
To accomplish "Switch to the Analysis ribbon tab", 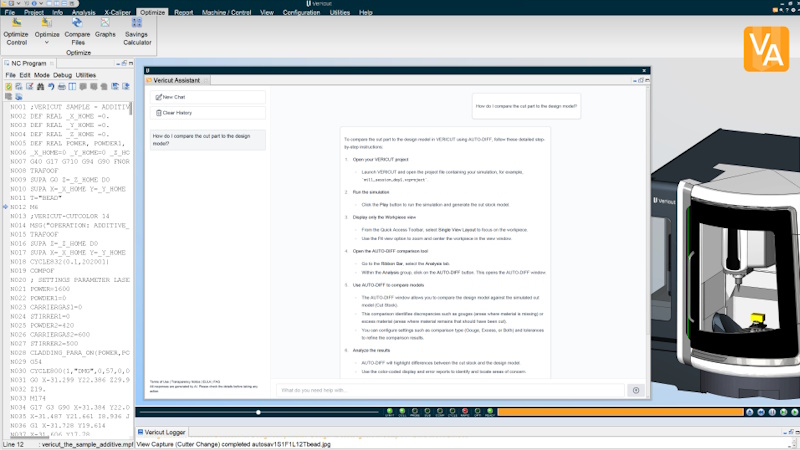I will coord(83,12).
